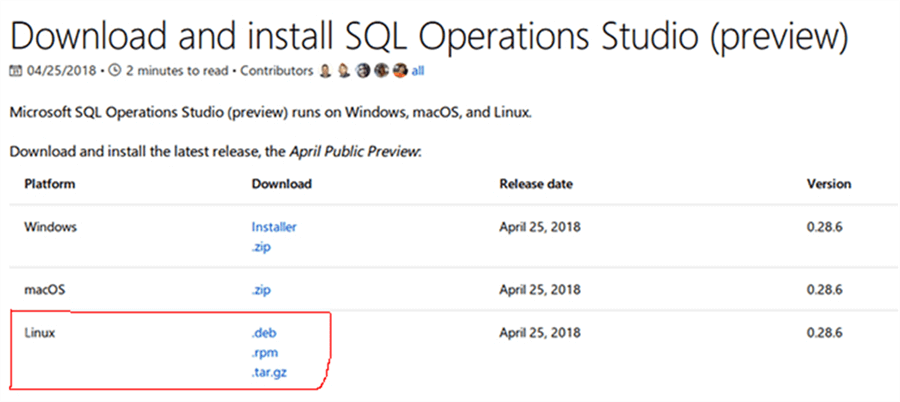Viewport: 900px width, 402px height.
Task: Download the Windows Installer
Action: click(274, 227)
